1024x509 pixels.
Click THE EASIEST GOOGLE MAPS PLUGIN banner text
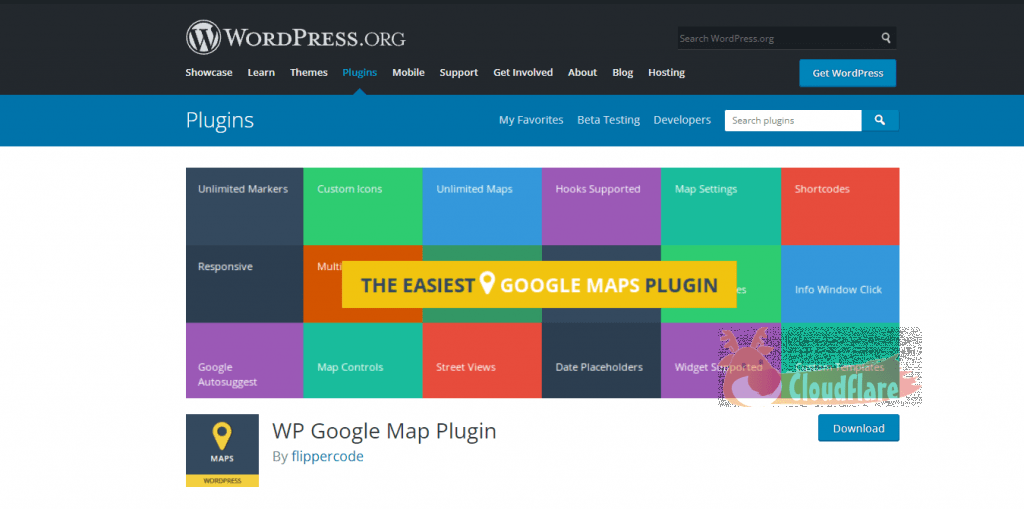coord(539,285)
